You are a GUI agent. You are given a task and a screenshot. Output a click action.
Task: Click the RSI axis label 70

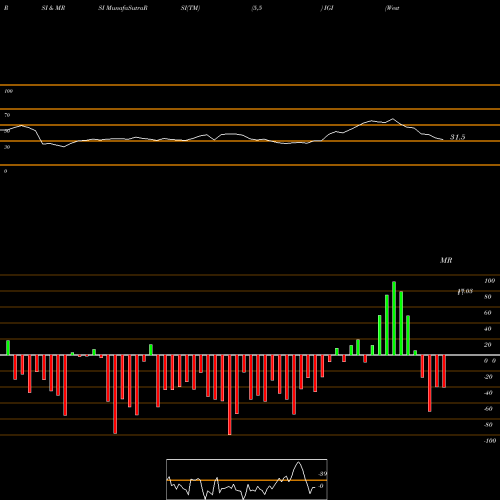click(x=7, y=115)
